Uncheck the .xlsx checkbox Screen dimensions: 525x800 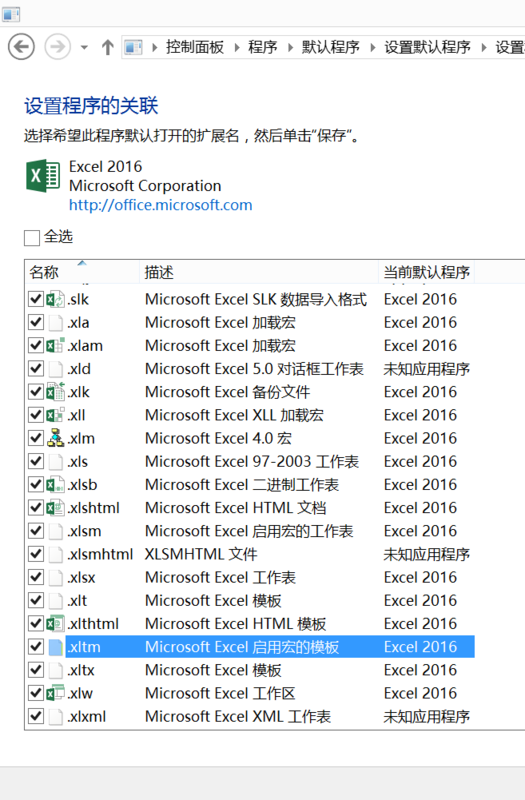tap(36, 577)
